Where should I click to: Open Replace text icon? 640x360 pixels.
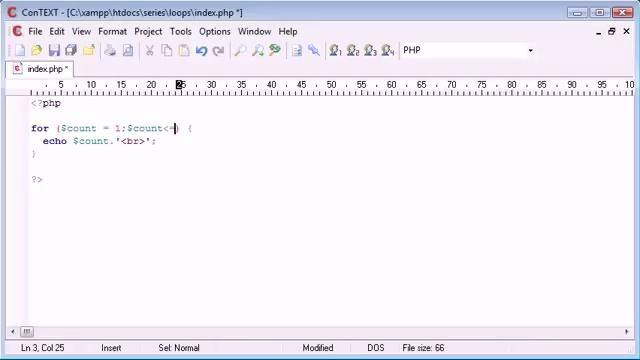pos(275,50)
